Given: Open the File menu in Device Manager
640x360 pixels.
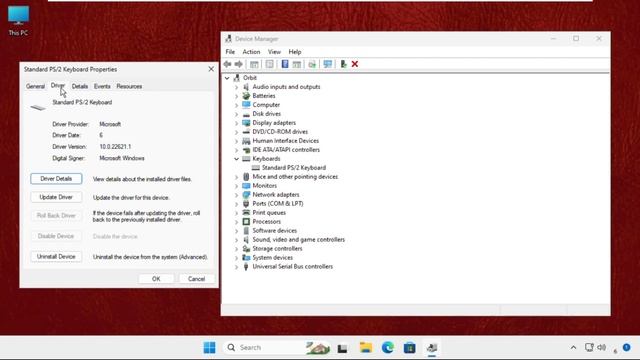Looking at the screenshot, I should tap(230, 52).
